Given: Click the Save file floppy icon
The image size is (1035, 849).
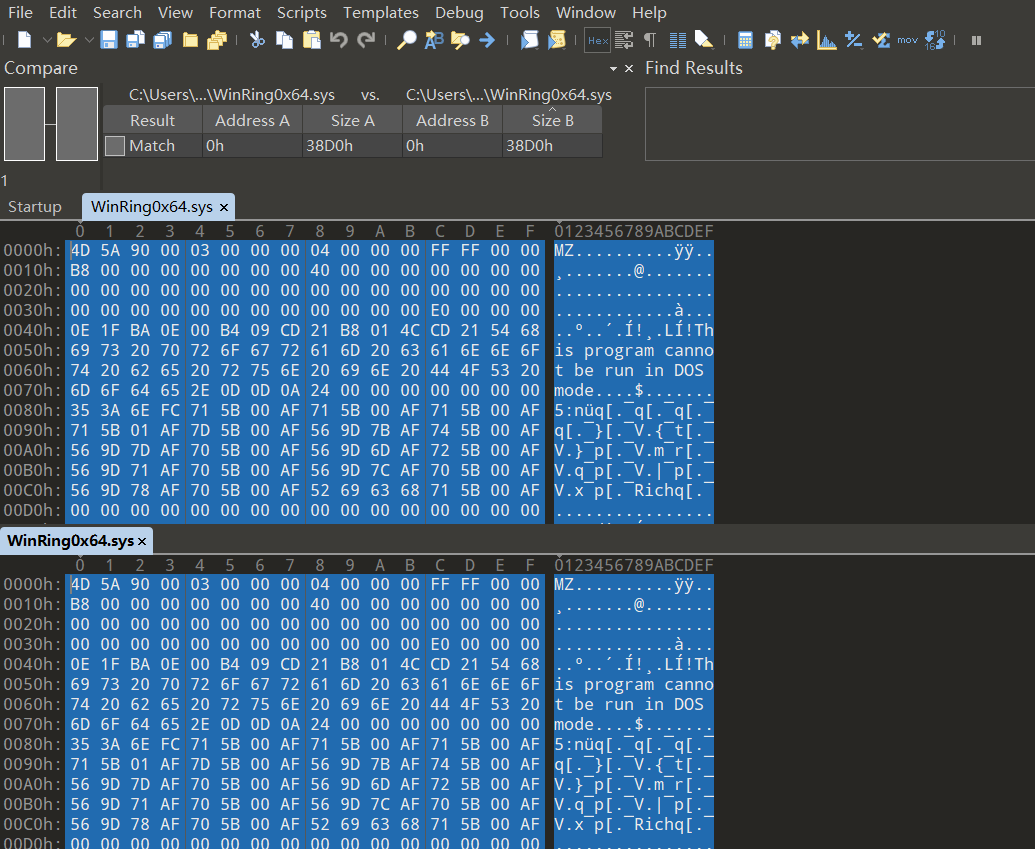Looking at the screenshot, I should point(109,40).
